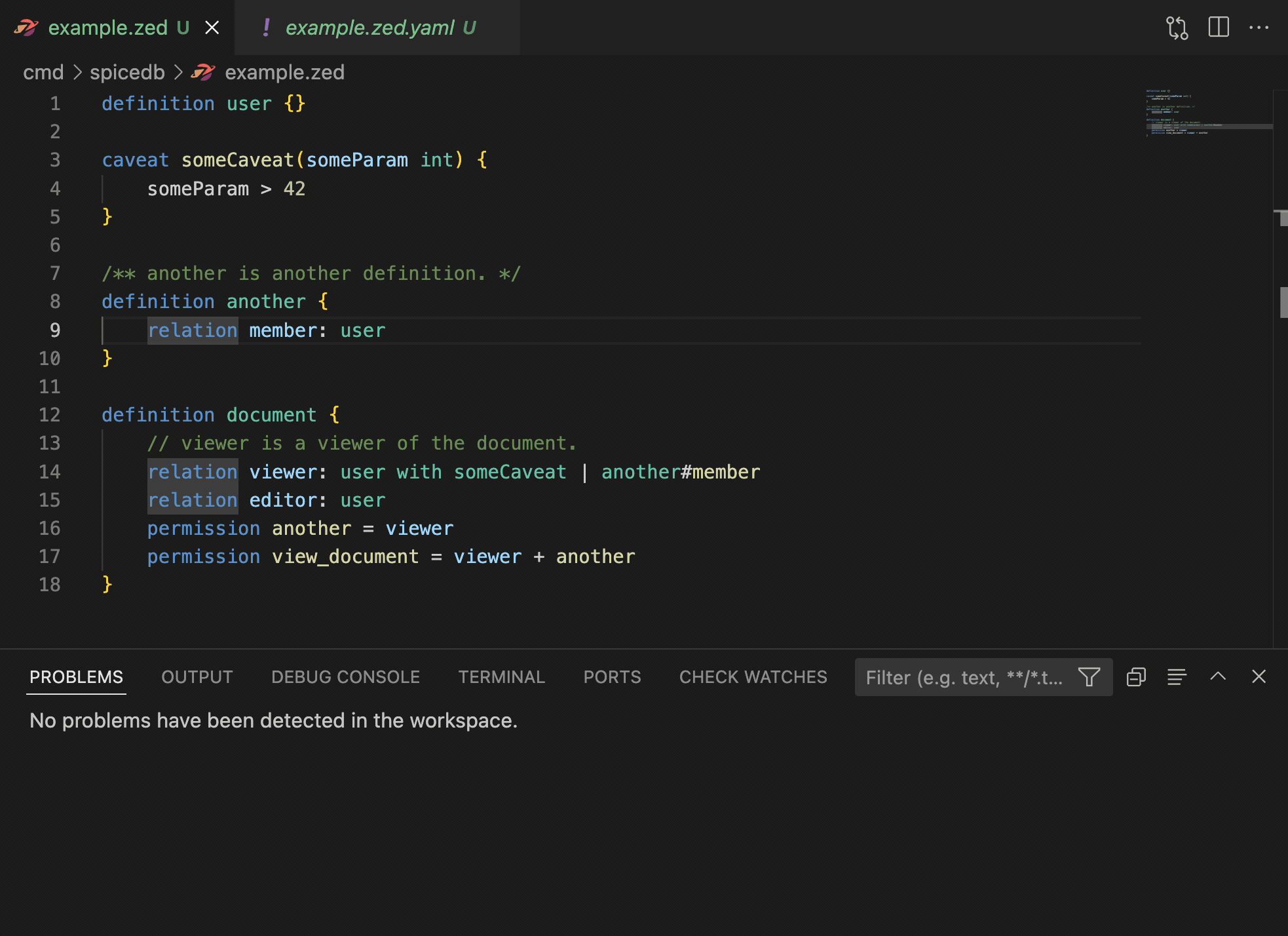Collapse all problems with the collapse icon
Screen dimensions: 1288x936
tap(1136, 677)
